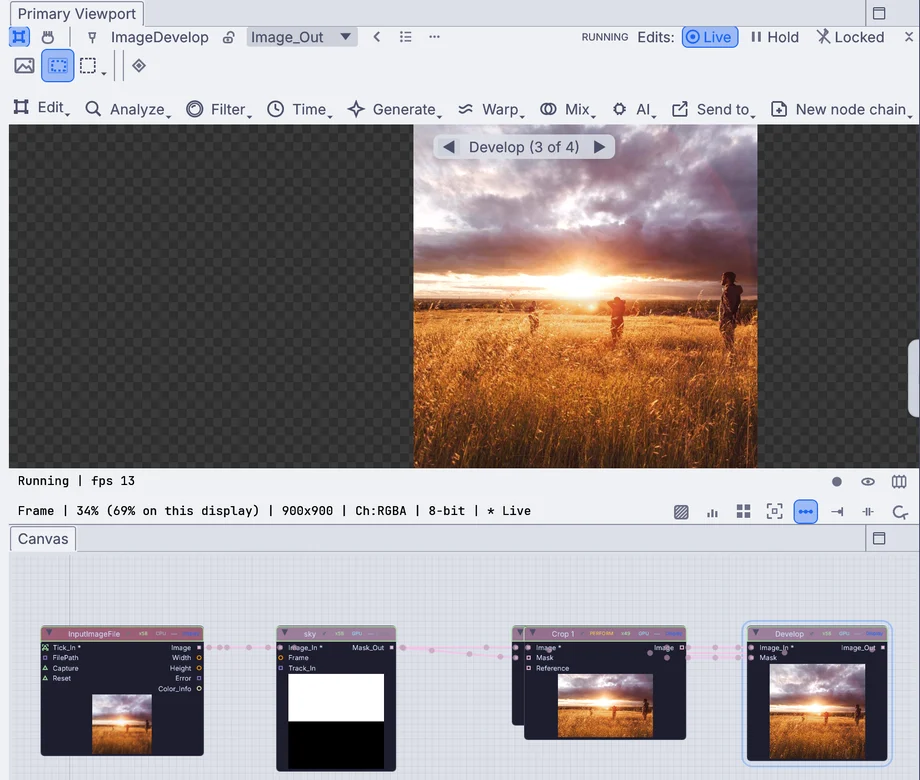
Task: Click the four-squares grid view icon
Action: pos(743,512)
